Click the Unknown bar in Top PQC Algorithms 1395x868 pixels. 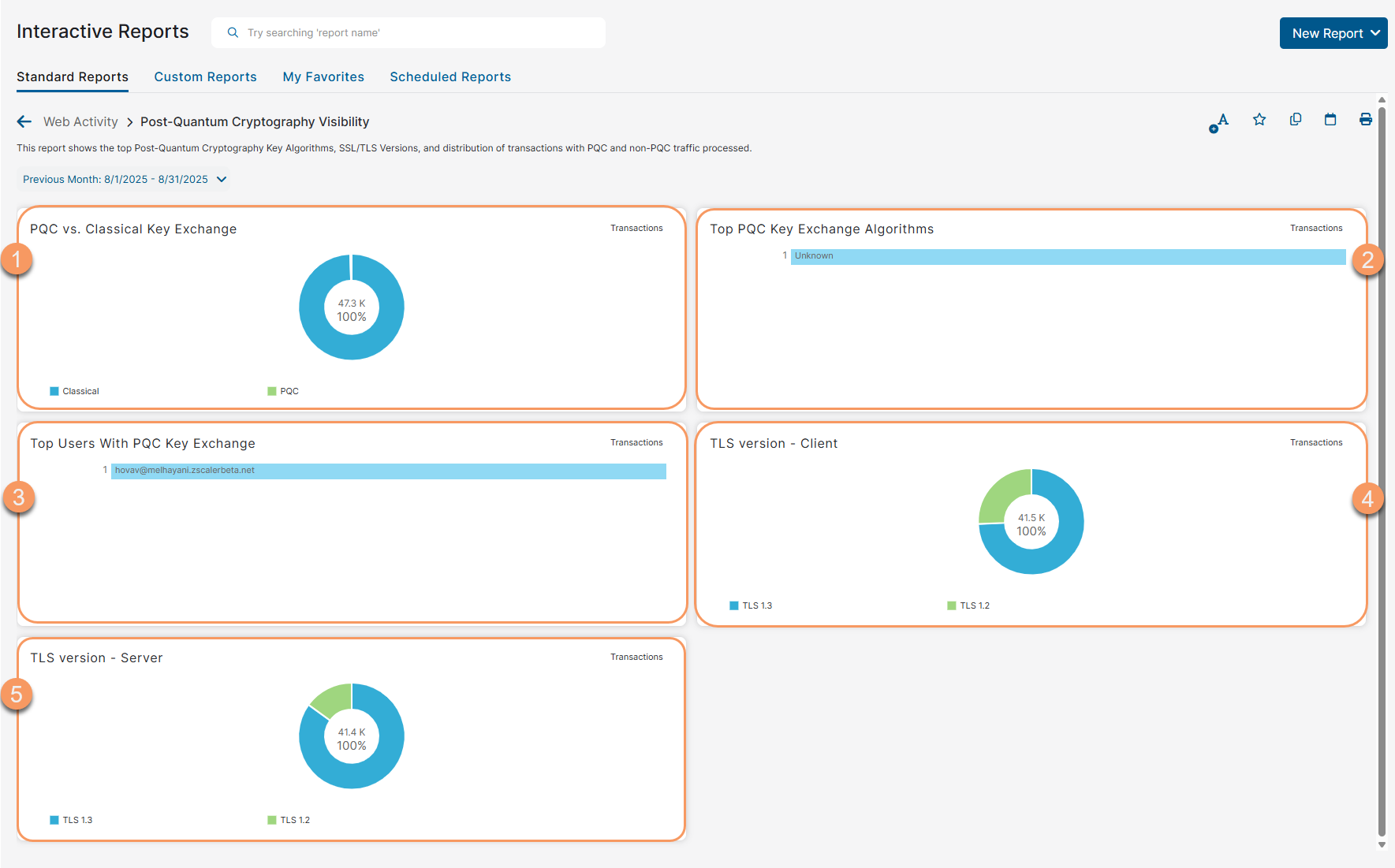coord(1069,256)
